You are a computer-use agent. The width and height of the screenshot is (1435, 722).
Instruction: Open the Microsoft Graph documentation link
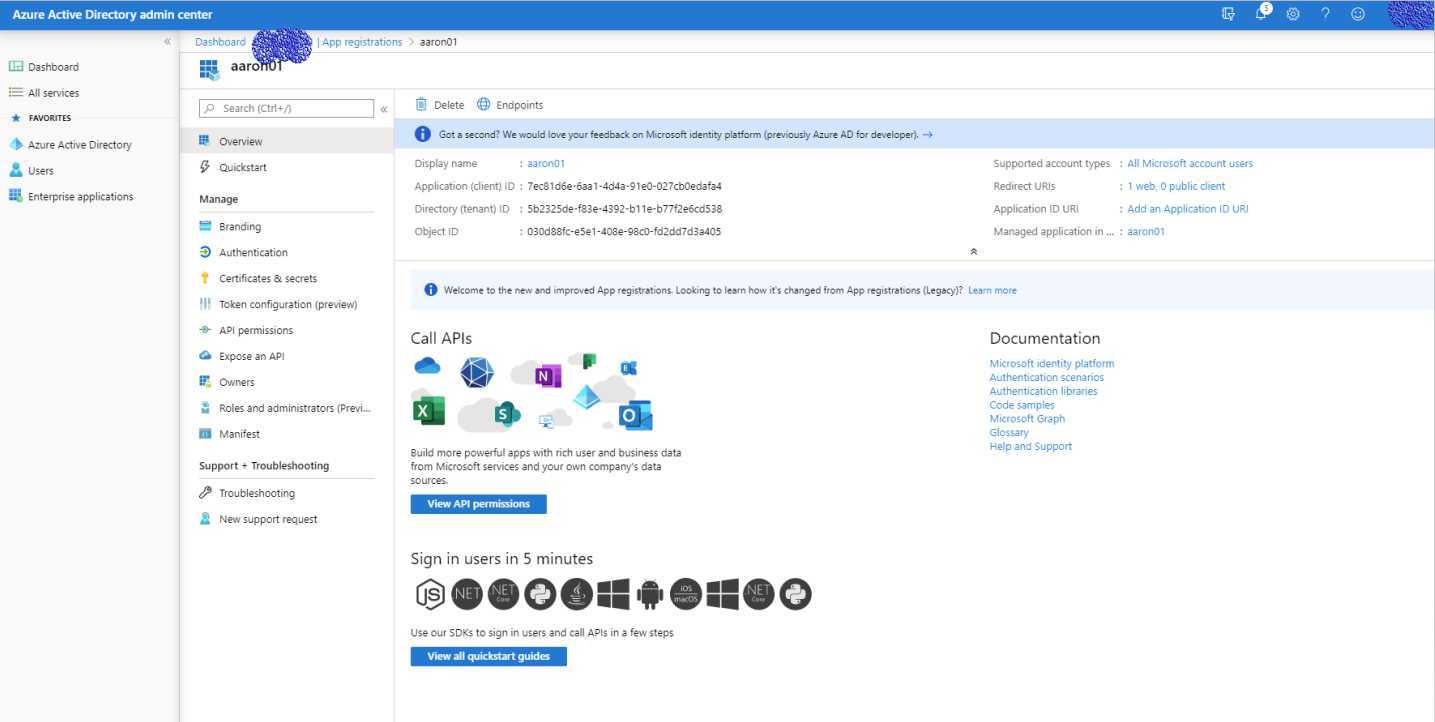click(x=1027, y=419)
